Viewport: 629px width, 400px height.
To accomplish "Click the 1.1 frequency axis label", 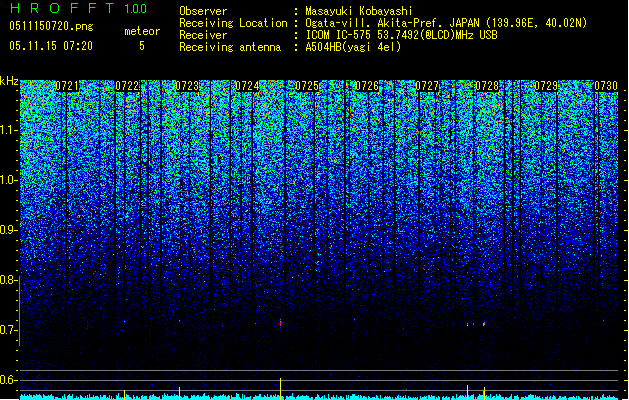I will point(9,130).
